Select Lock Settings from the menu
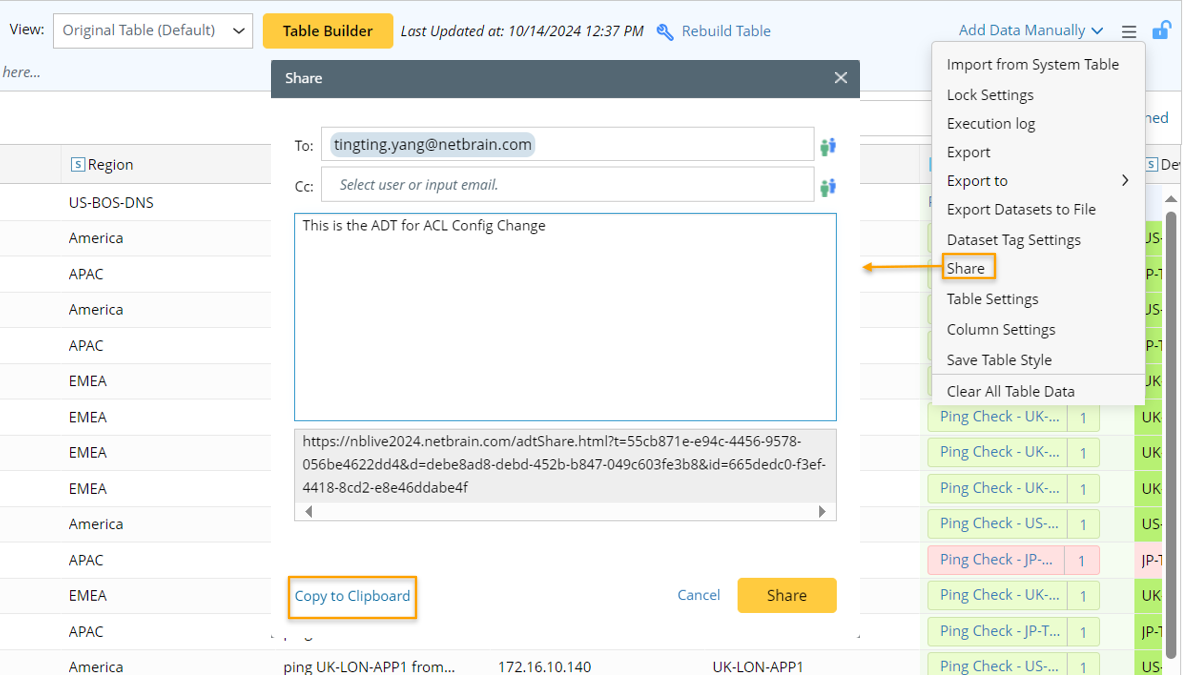Screen dimensions: 1184x675 point(990,95)
